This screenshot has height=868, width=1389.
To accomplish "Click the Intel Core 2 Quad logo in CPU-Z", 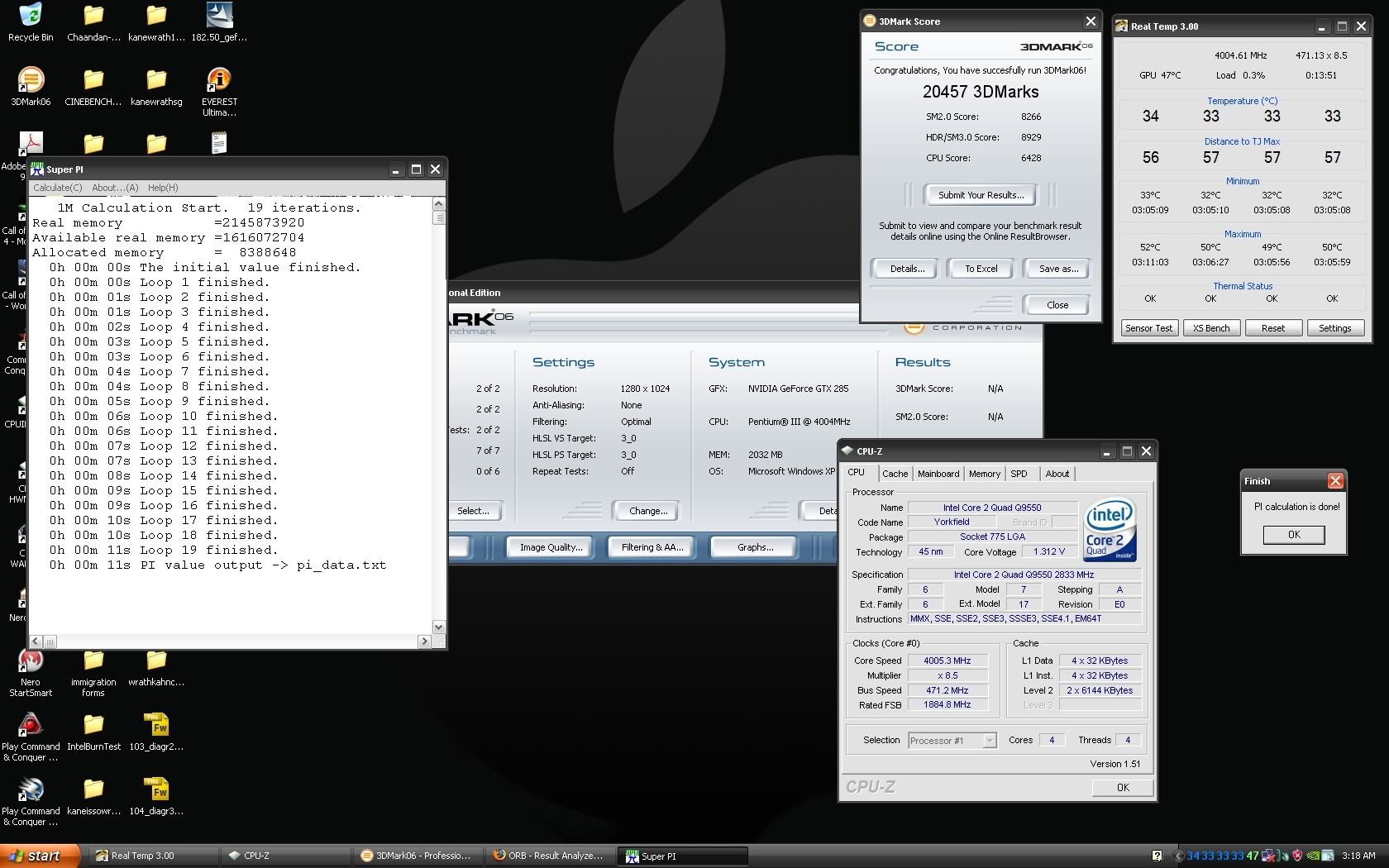I will coord(1110,530).
